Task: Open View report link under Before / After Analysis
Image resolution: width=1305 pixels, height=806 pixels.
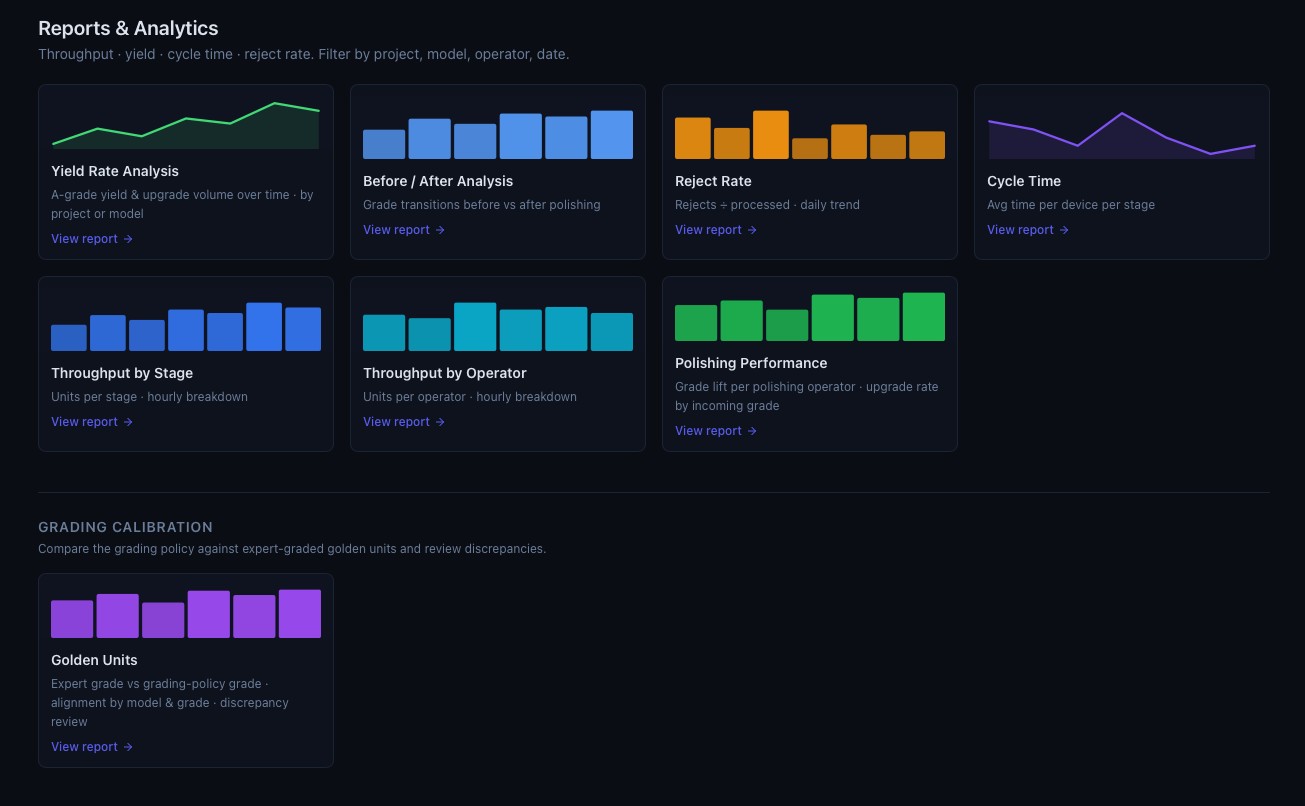Action: click(x=404, y=230)
